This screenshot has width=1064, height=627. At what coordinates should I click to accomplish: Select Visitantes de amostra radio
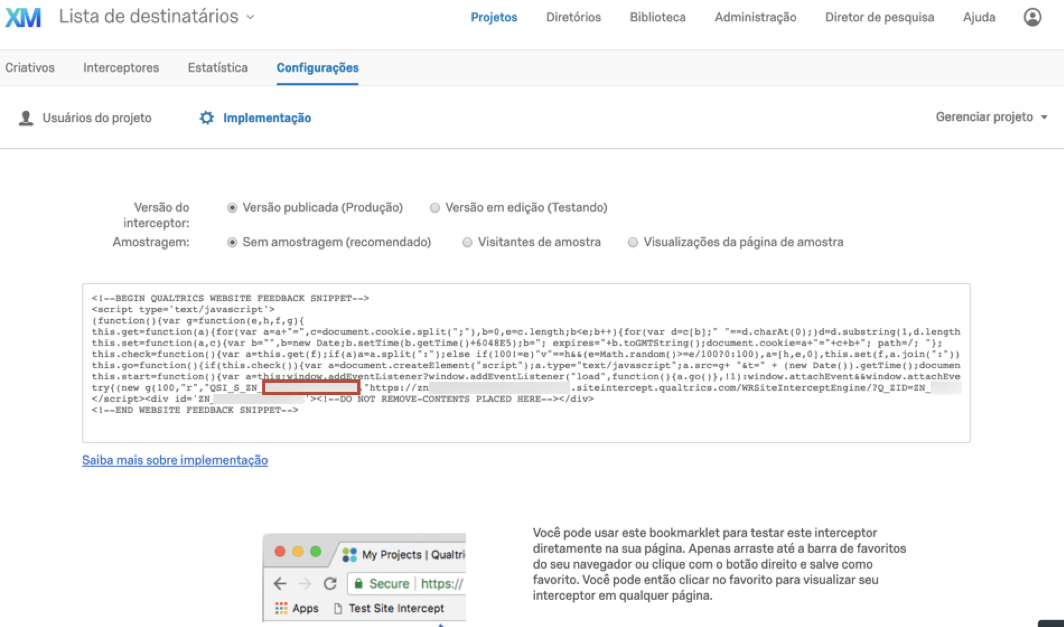pyautogui.click(x=467, y=242)
